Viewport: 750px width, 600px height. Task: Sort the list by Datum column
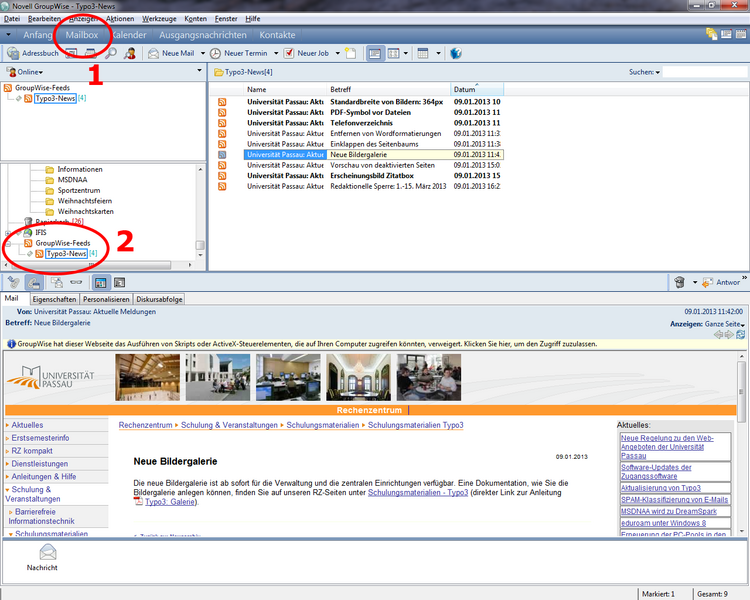pos(476,89)
